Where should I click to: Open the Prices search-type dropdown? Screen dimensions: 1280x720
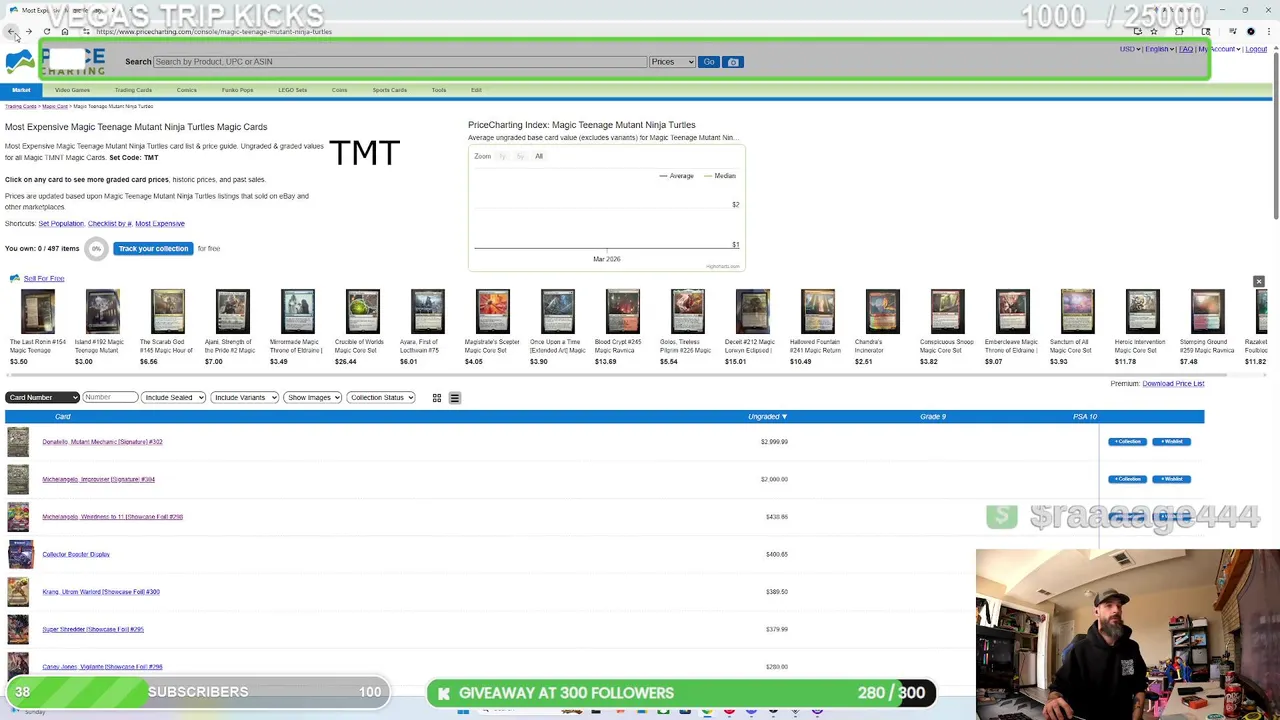point(672,62)
